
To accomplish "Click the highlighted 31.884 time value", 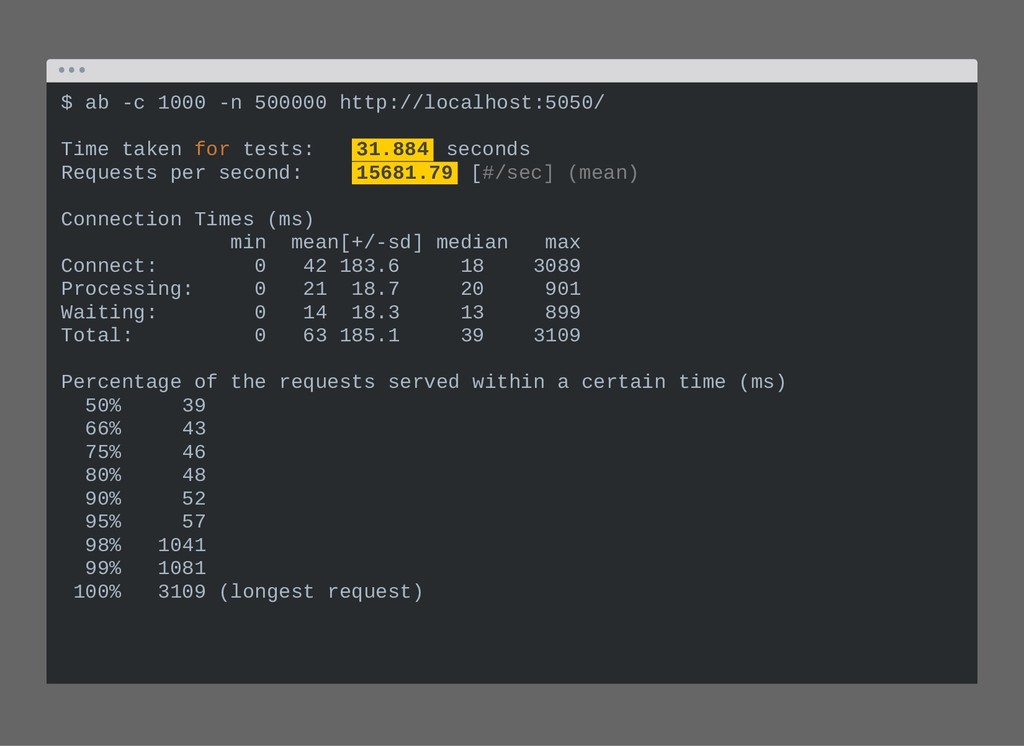I will coord(392,150).
